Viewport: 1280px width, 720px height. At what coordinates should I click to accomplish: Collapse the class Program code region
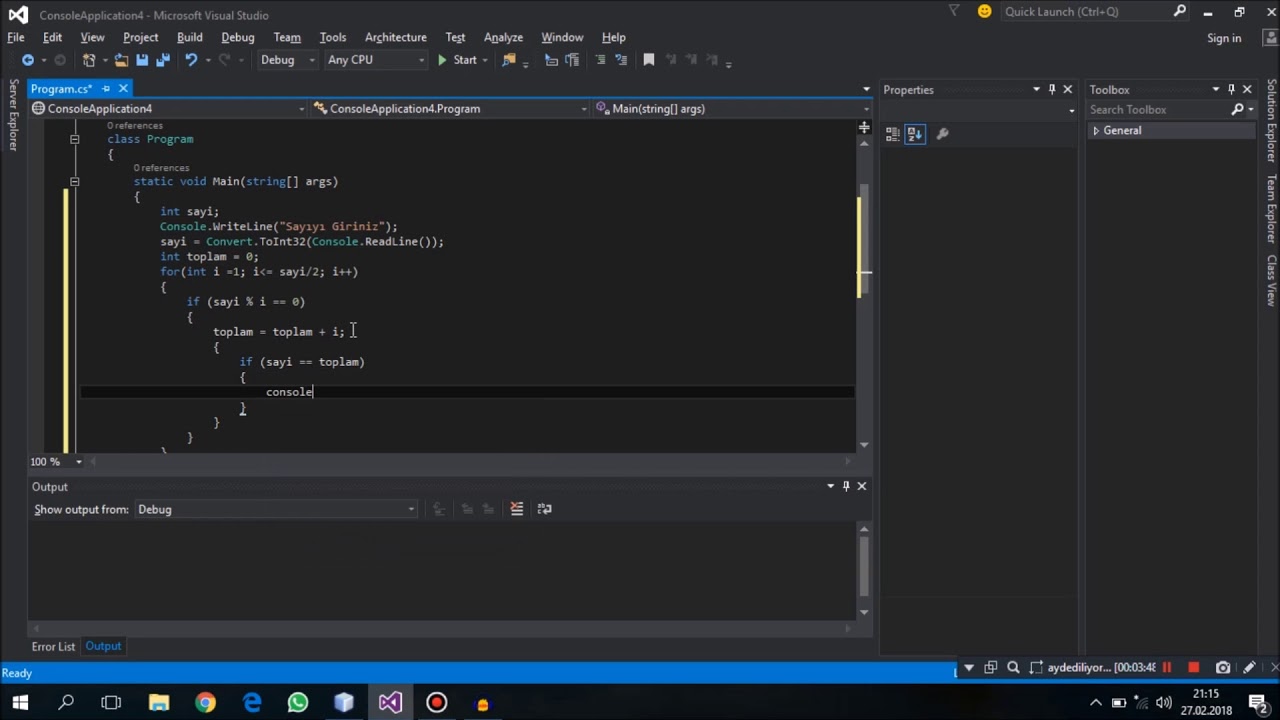tap(74, 139)
